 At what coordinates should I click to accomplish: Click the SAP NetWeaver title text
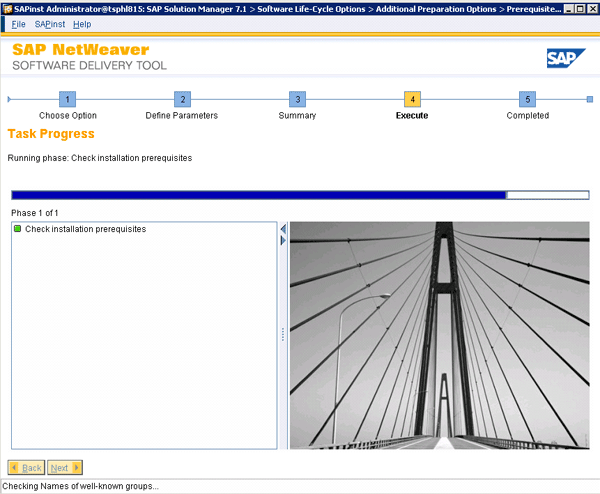(x=81, y=50)
